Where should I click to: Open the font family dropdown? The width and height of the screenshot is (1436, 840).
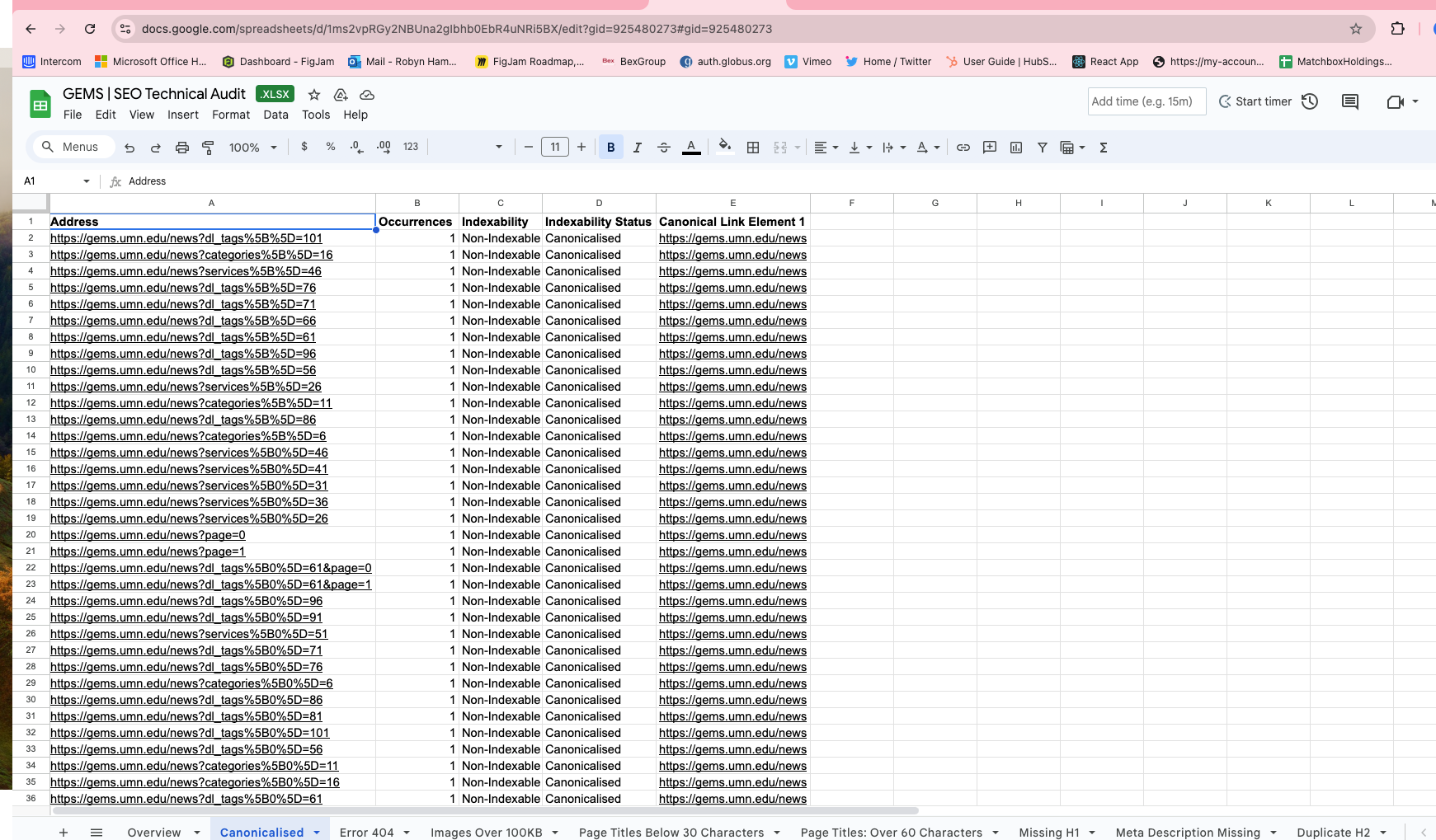(x=467, y=148)
